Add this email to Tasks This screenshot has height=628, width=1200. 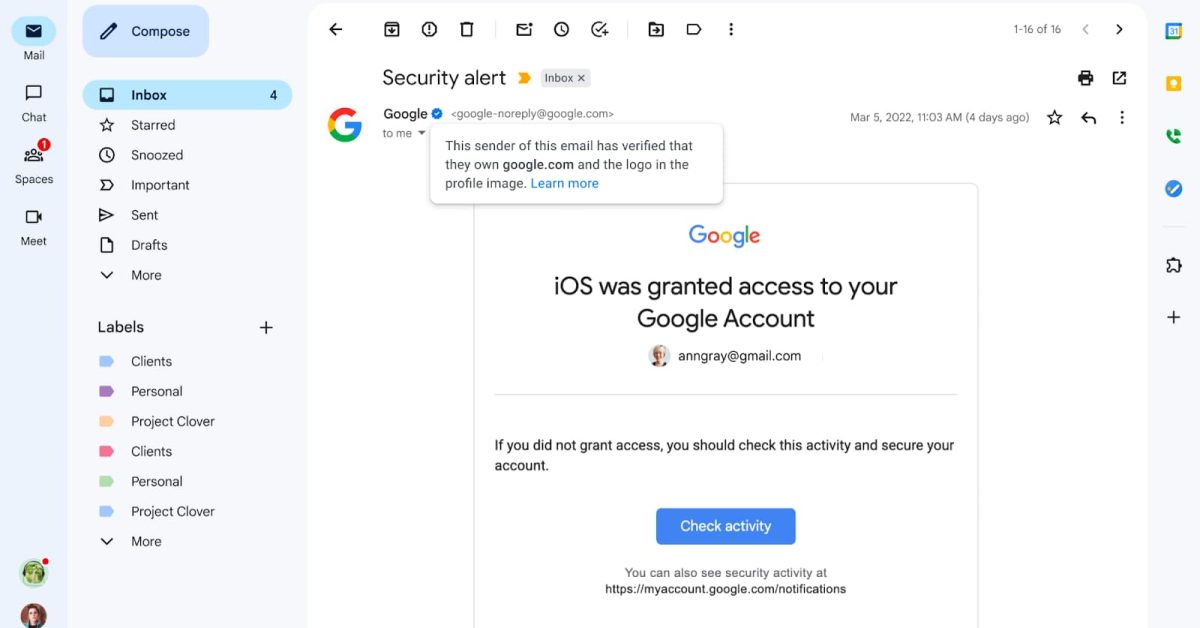pos(599,29)
